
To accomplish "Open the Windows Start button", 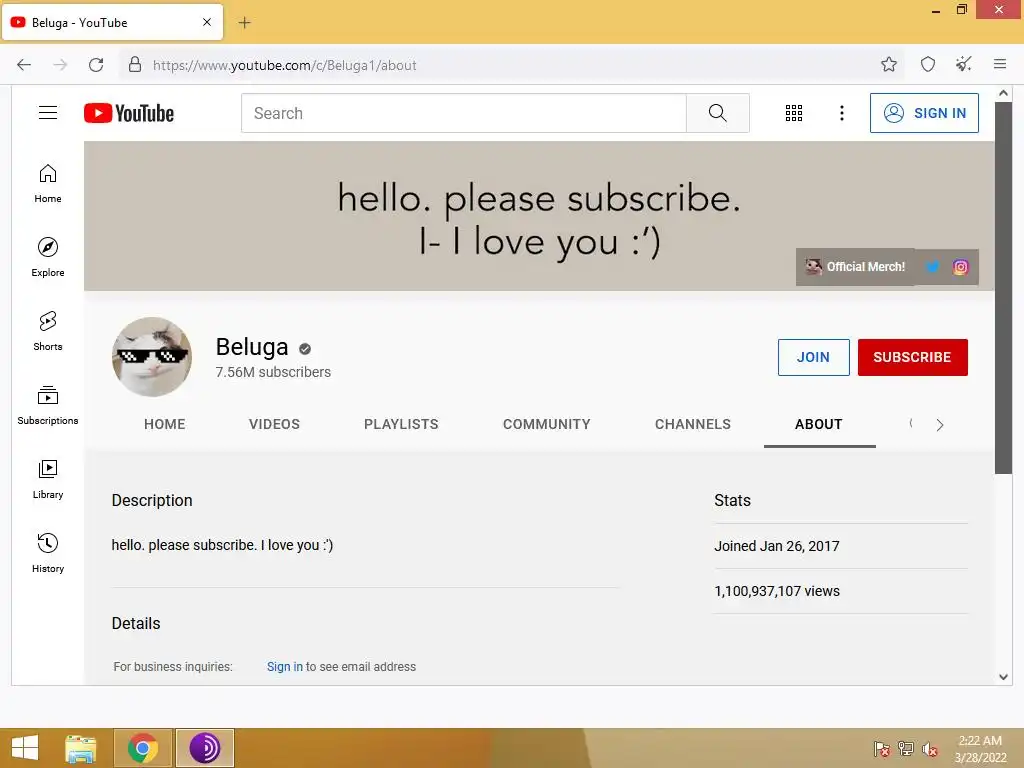I will click(x=25, y=748).
